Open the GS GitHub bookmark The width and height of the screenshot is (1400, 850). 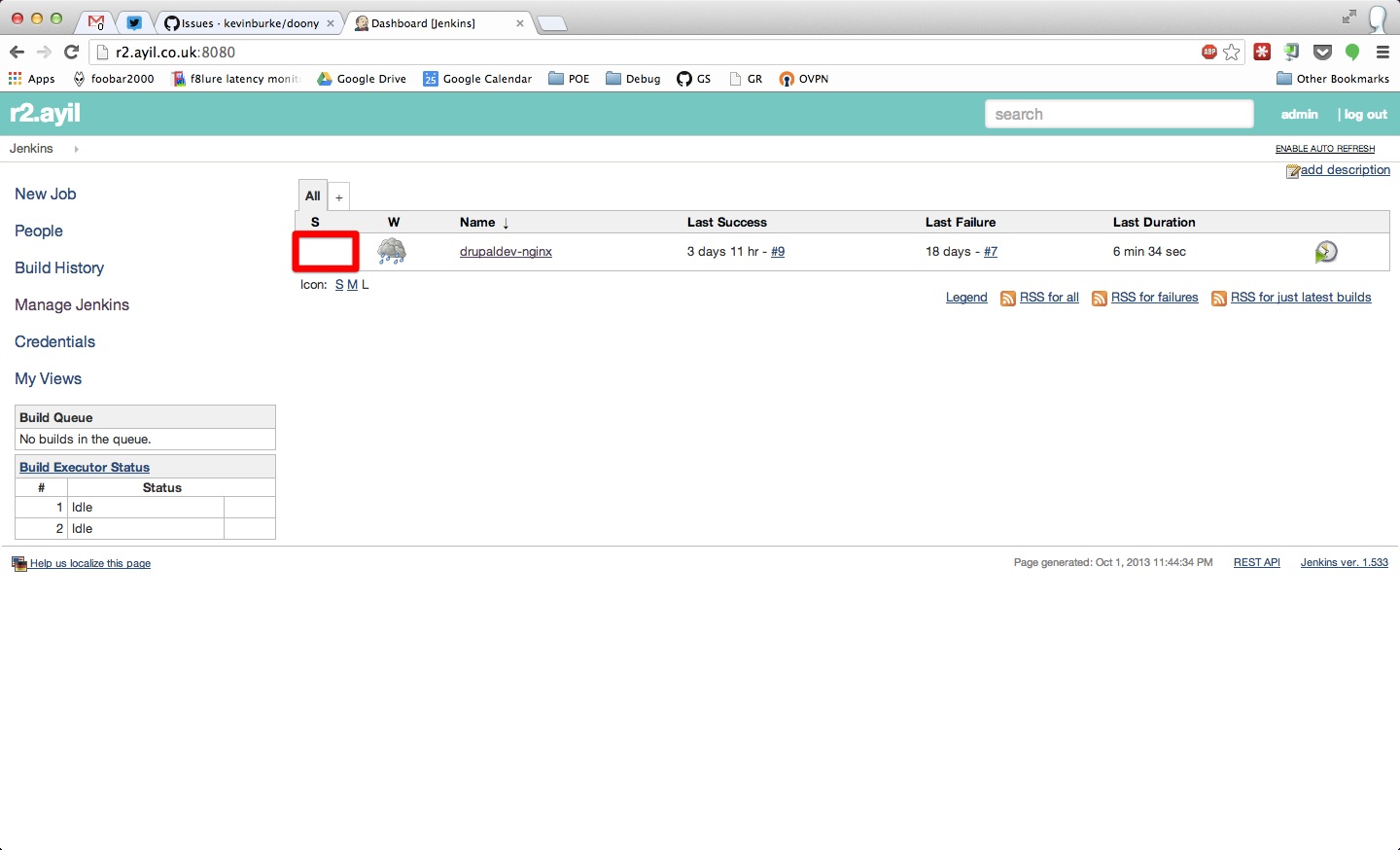click(x=694, y=79)
